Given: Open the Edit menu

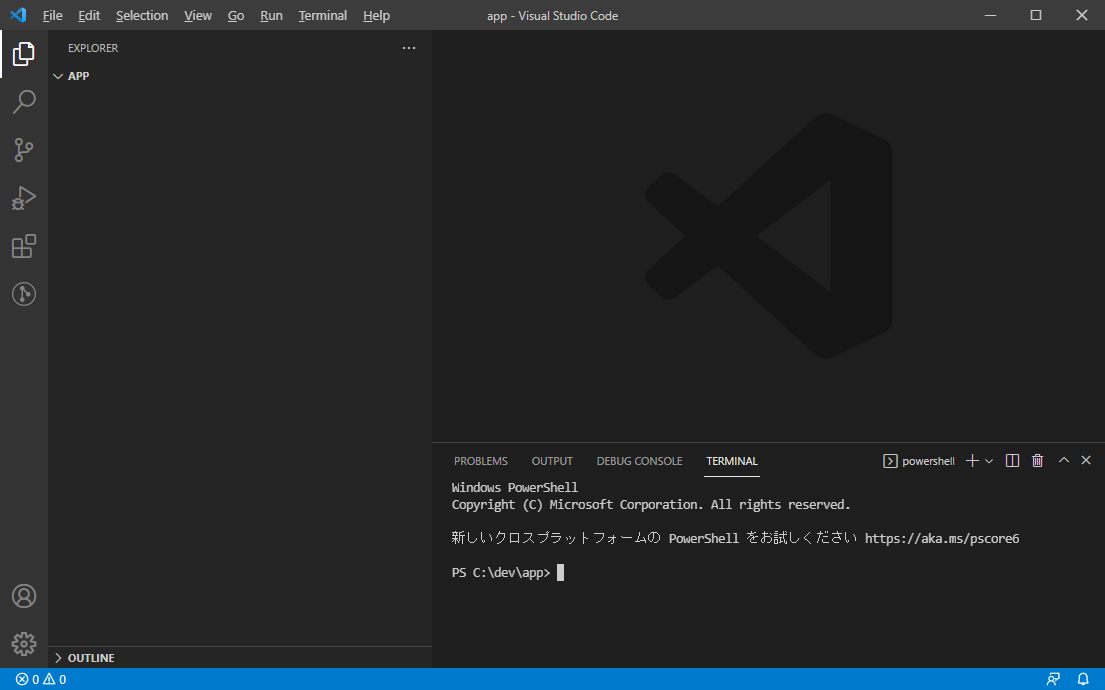Looking at the screenshot, I should 89,16.
